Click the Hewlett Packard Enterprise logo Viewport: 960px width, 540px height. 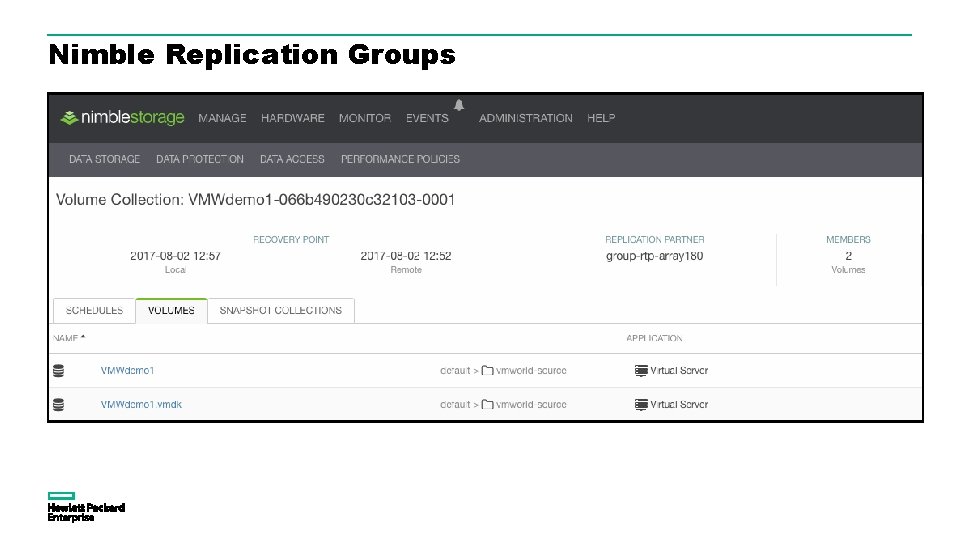point(86,507)
